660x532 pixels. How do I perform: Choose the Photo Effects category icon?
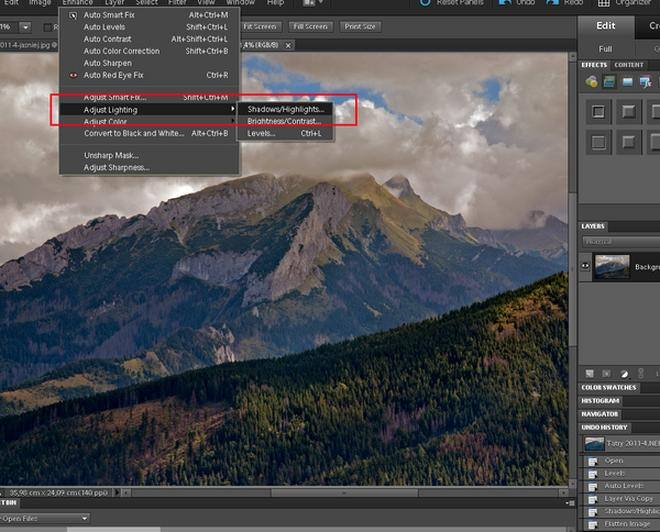[x=628, y=82]
